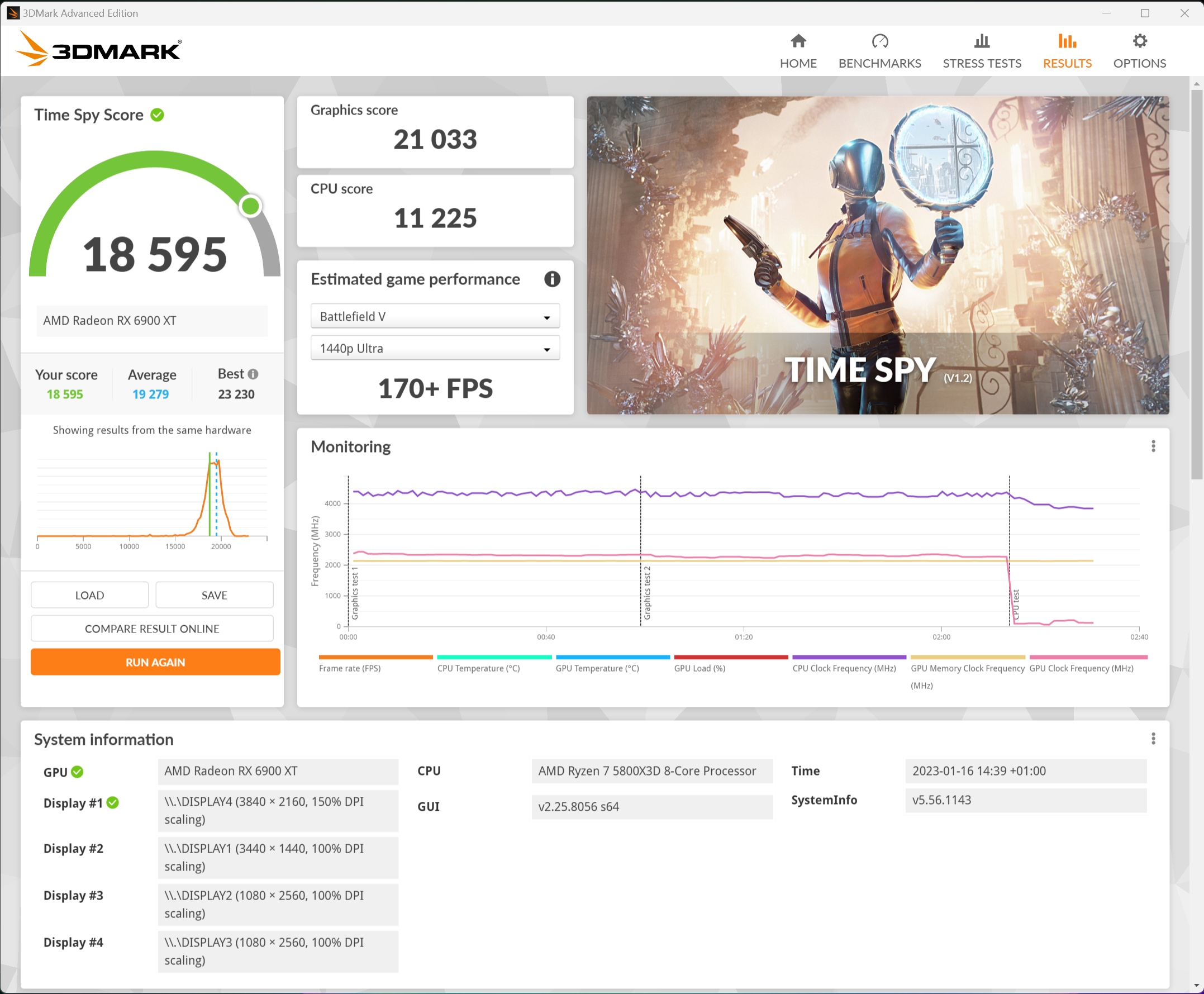Click the info icon next to Best

point(253,374)
